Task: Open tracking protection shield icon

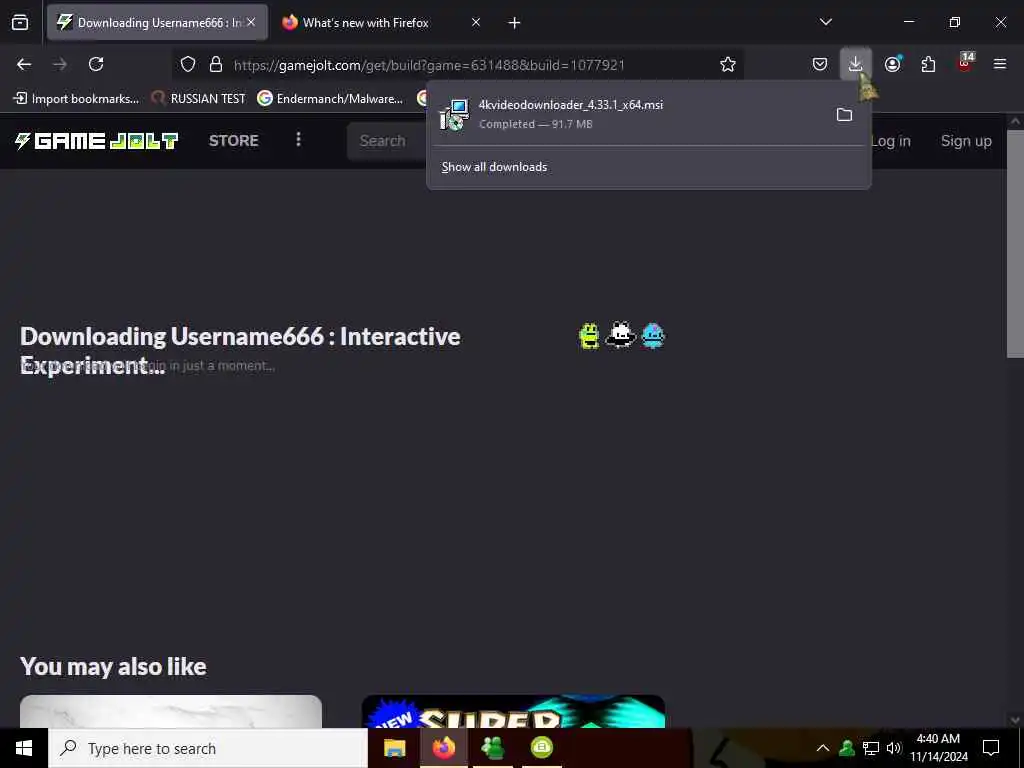Action: [x=188, y=64]
